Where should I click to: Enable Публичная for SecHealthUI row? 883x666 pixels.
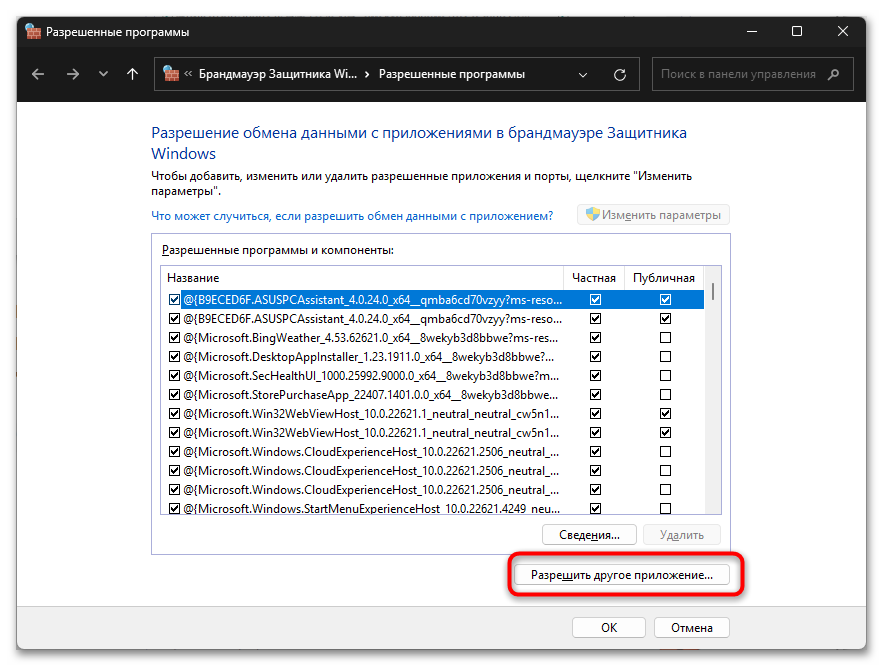click(x=665, y=376)
